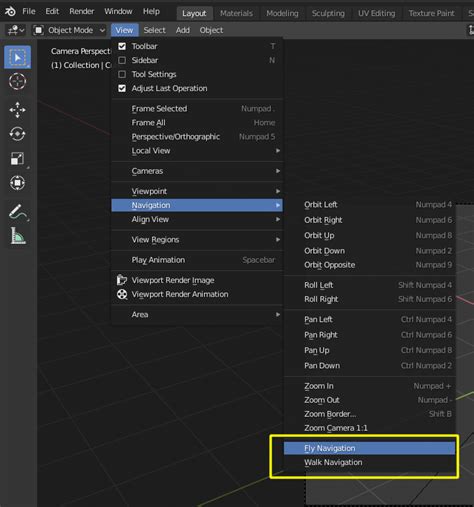Open the editor type selector icon
This screenshot has width=474, height=507.
click(16, 30)
